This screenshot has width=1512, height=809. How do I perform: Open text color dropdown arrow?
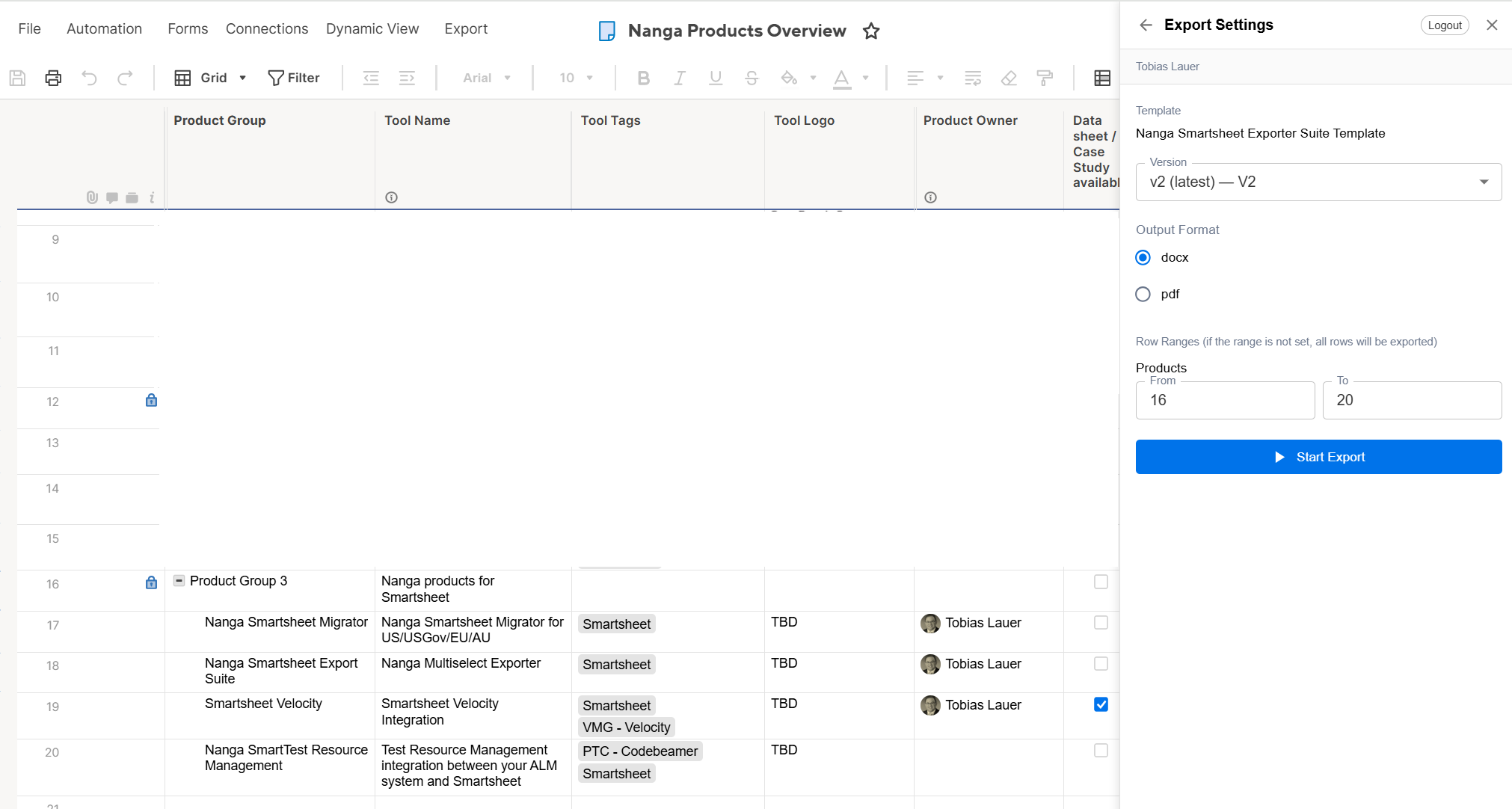[865, 78]
